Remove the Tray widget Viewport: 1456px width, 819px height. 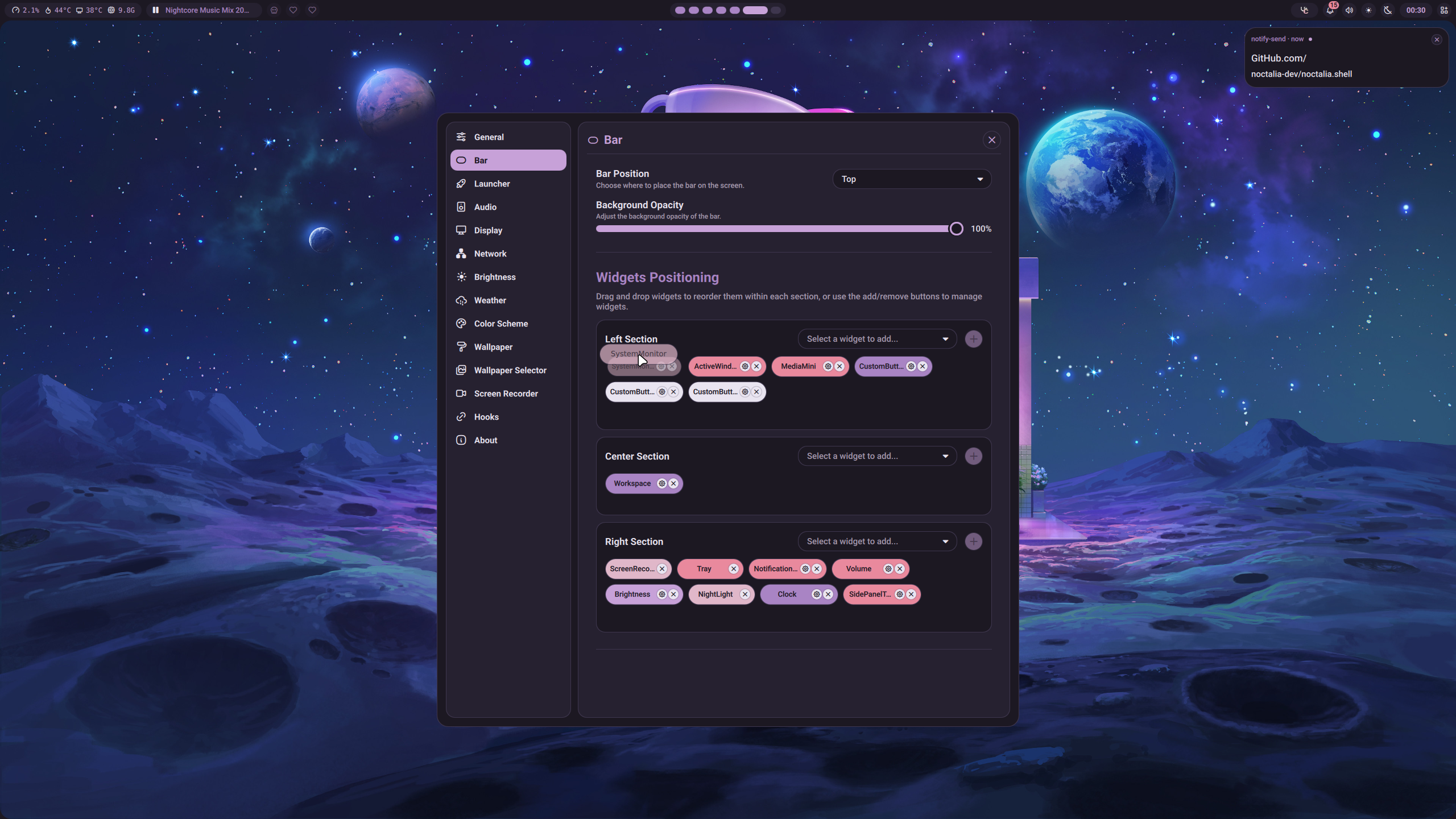pyautogui.click(x=734, y=569)
